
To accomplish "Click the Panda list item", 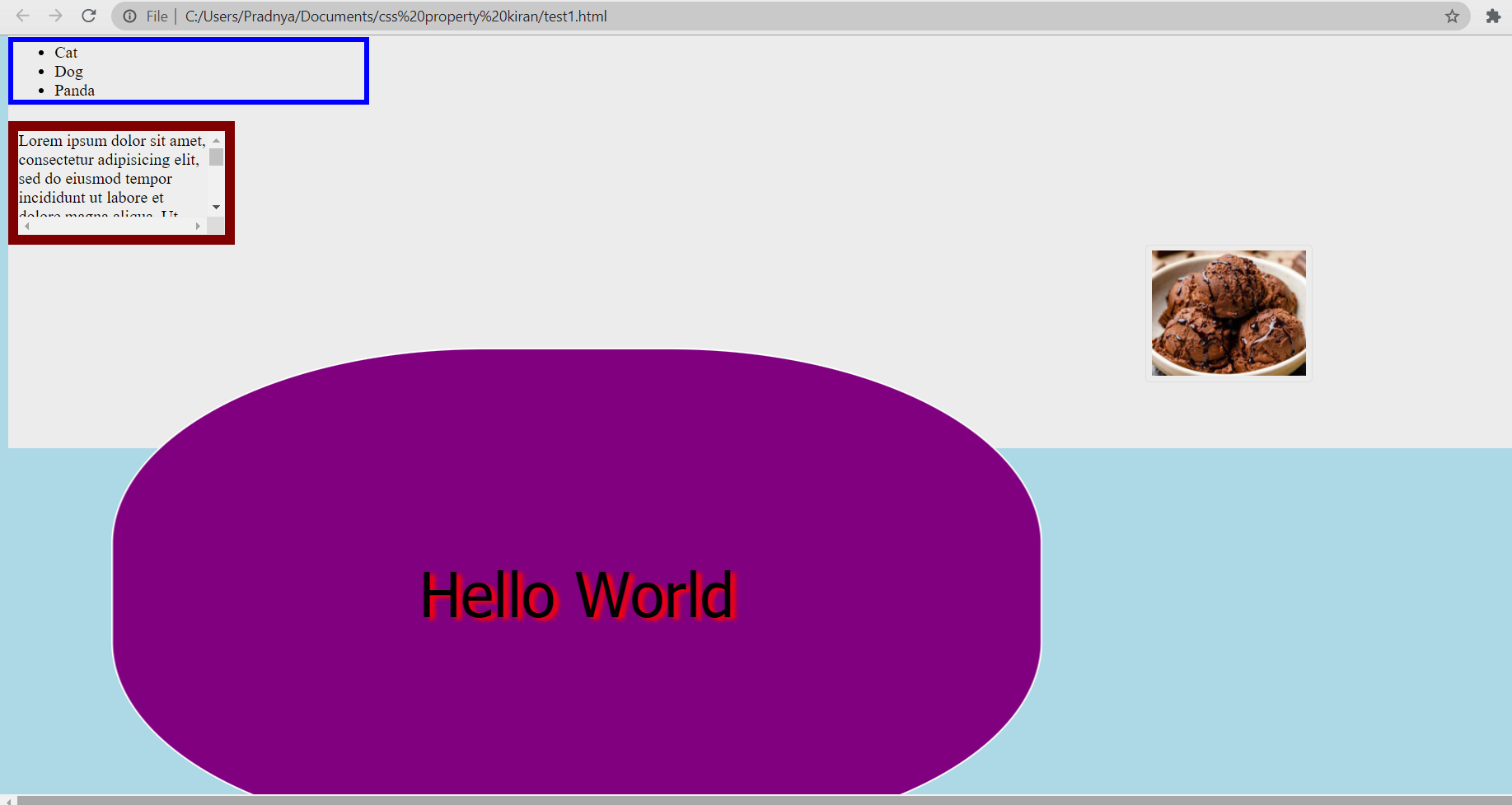I will pyautogui.click(x=74, y=91).
